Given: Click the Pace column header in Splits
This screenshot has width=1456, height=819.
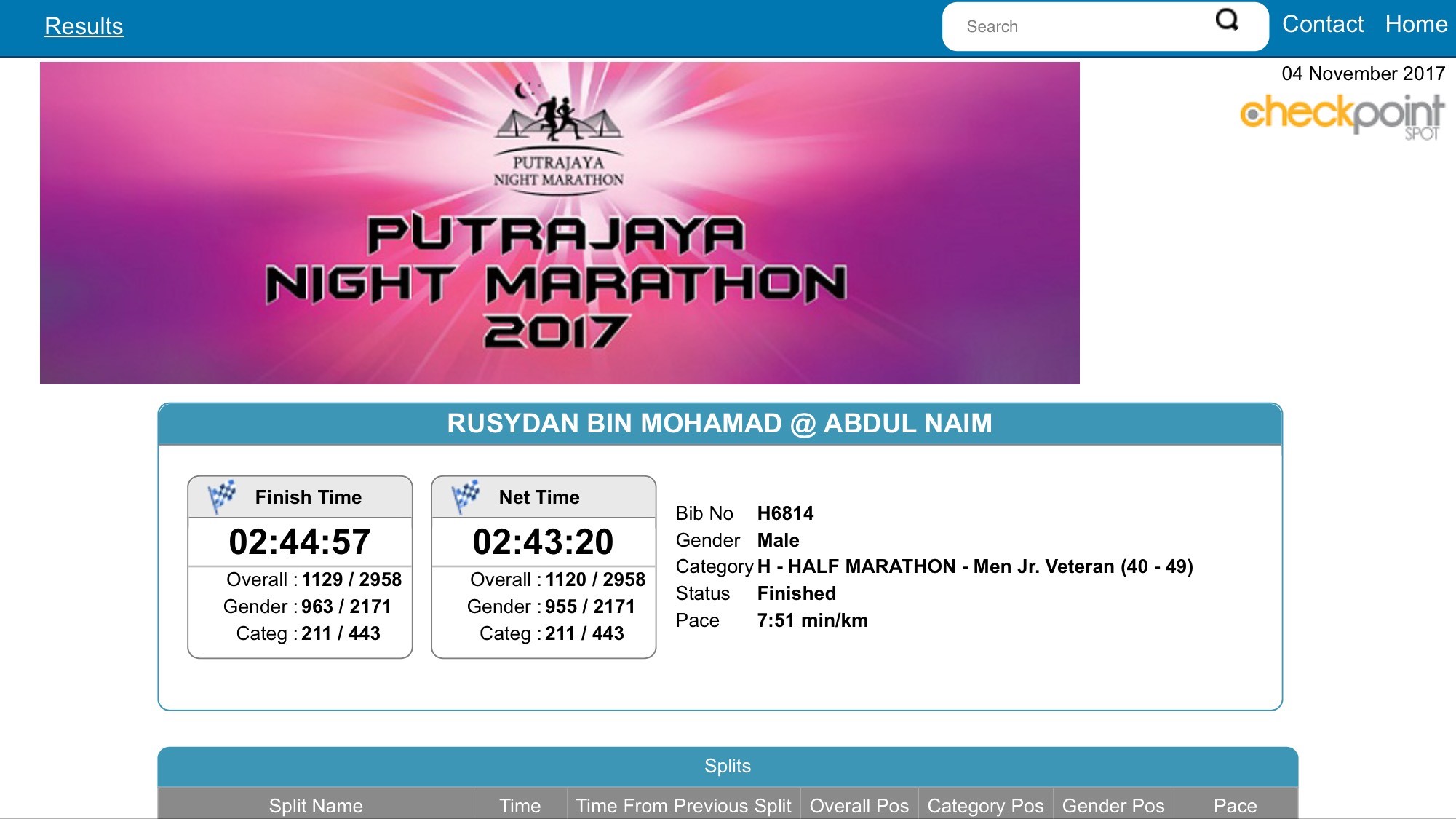Looking at the screenshot, I should [1236, 805].
